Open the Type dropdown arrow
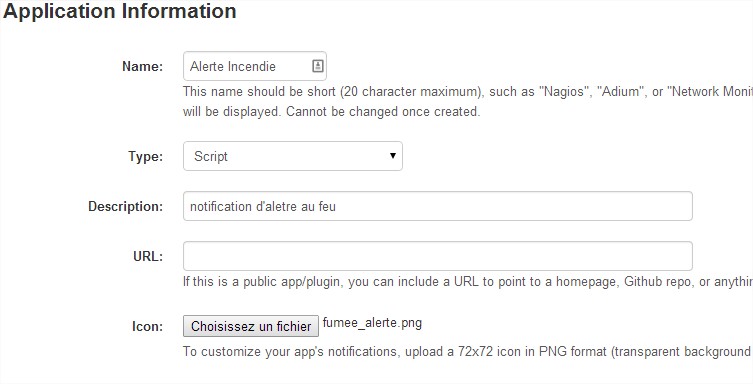Viewport: 753px width, 384px height. coord(393,156)
